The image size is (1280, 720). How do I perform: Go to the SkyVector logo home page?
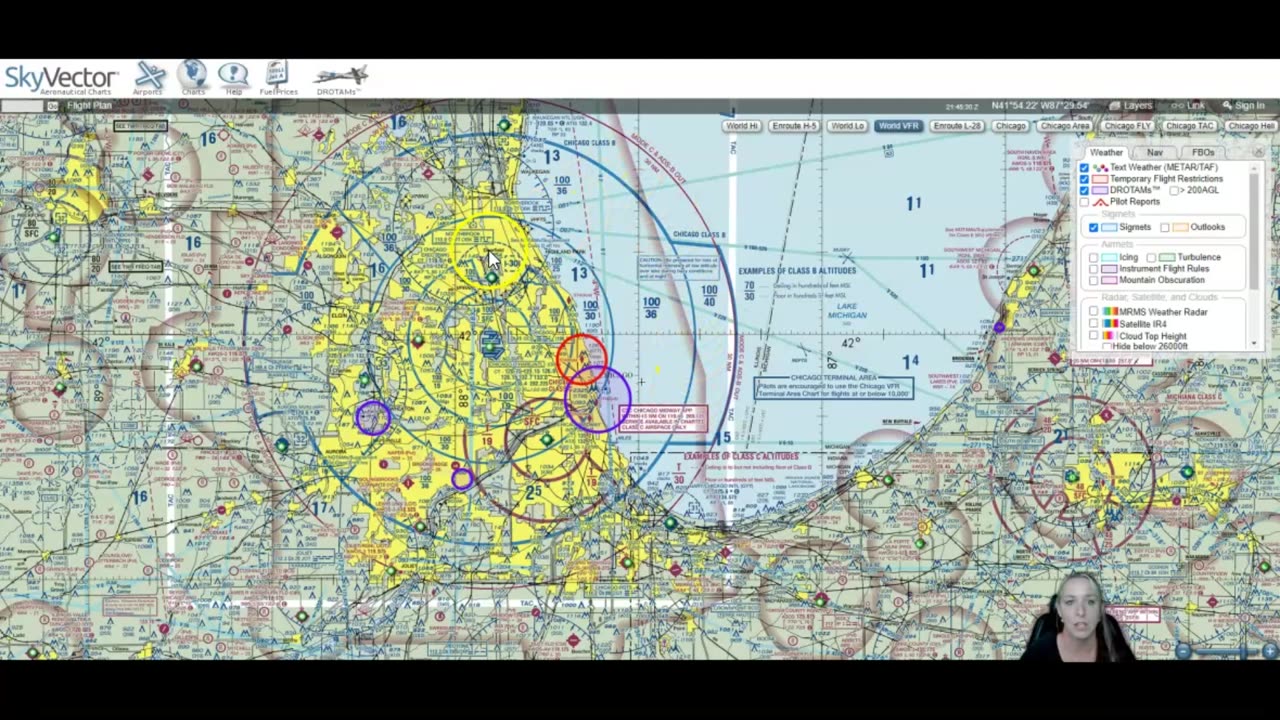[61, 79]
